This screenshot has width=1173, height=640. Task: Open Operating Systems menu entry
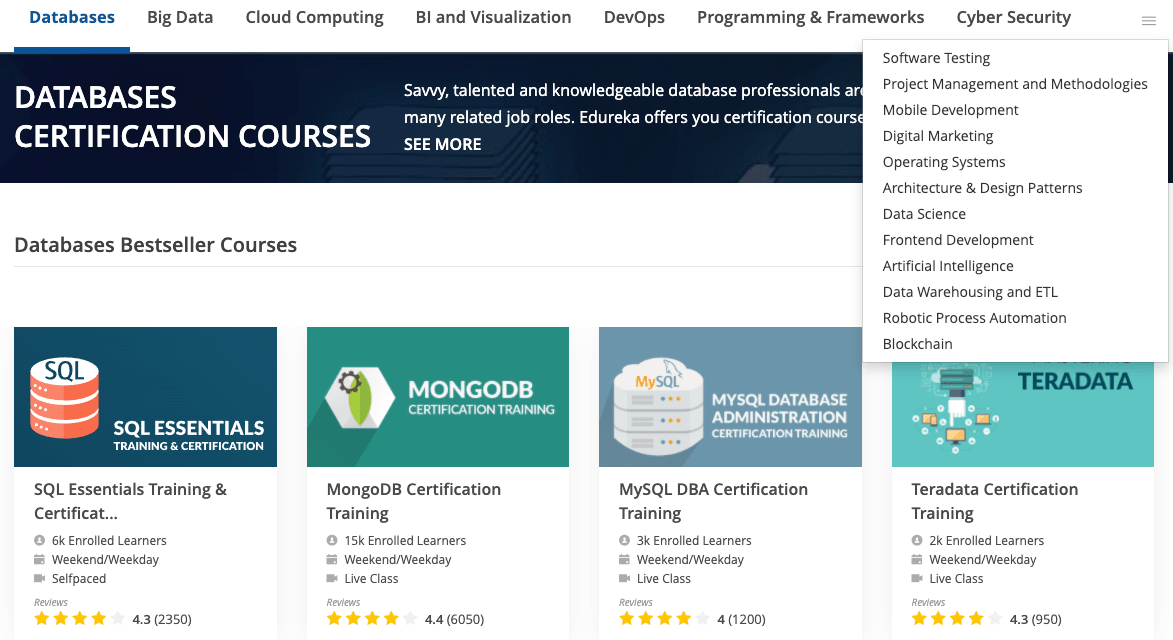(x=944, y=162)
